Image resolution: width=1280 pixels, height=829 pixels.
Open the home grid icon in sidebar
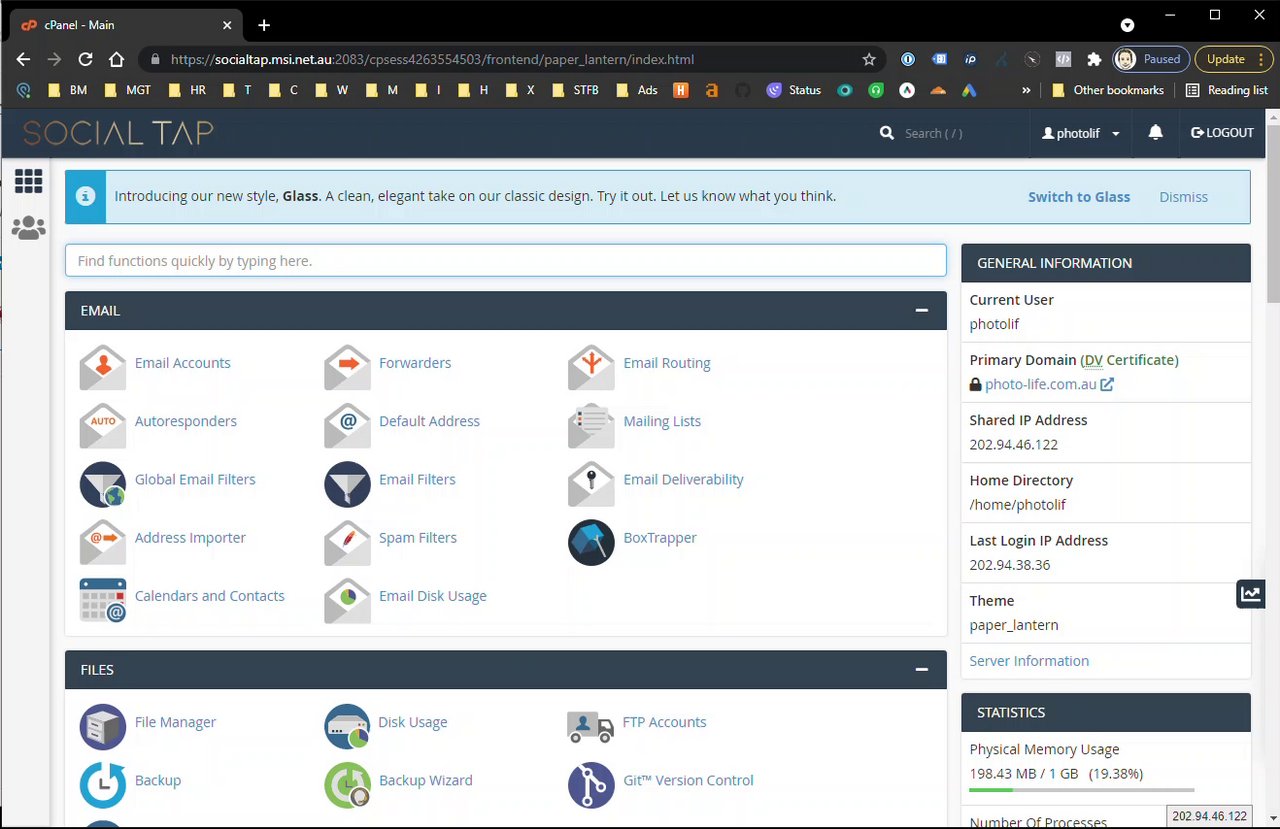coord(28,180)
